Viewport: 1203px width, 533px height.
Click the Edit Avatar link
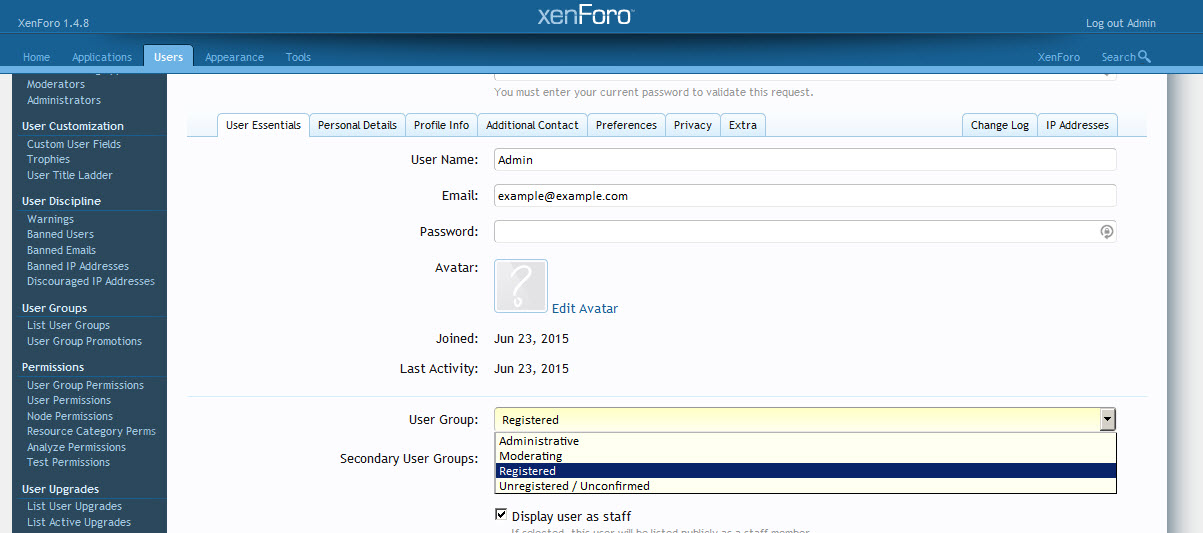[585, 309]
